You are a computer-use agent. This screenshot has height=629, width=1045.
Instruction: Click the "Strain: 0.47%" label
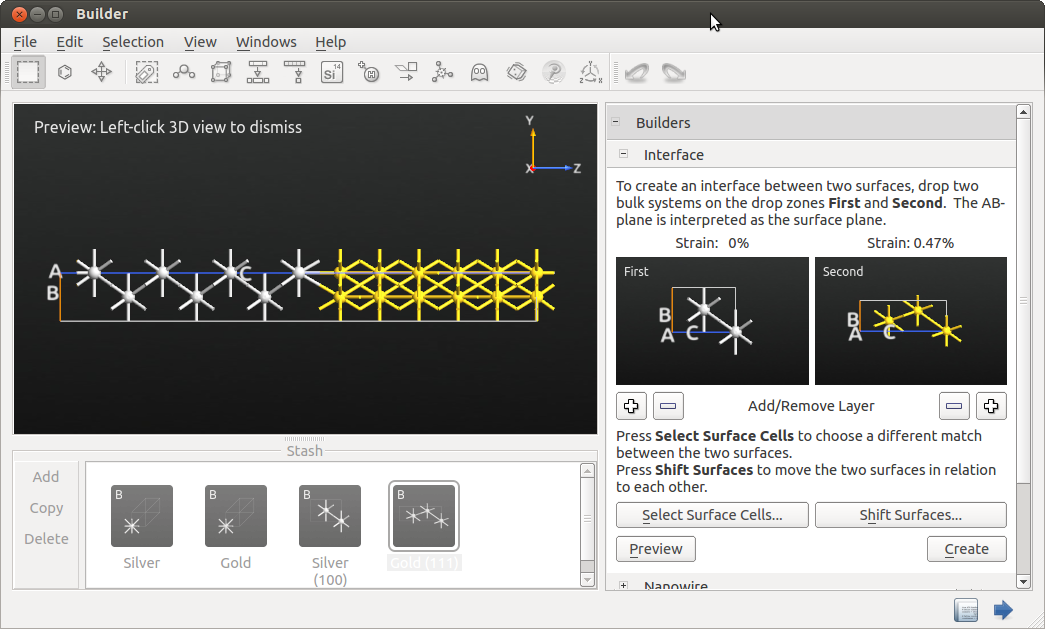[910, 243]
